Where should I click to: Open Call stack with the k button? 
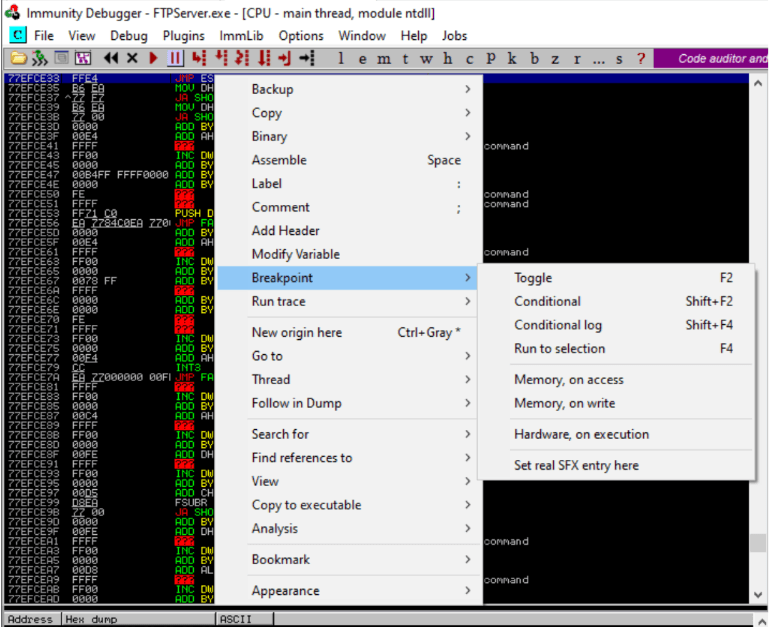[512, 59]
